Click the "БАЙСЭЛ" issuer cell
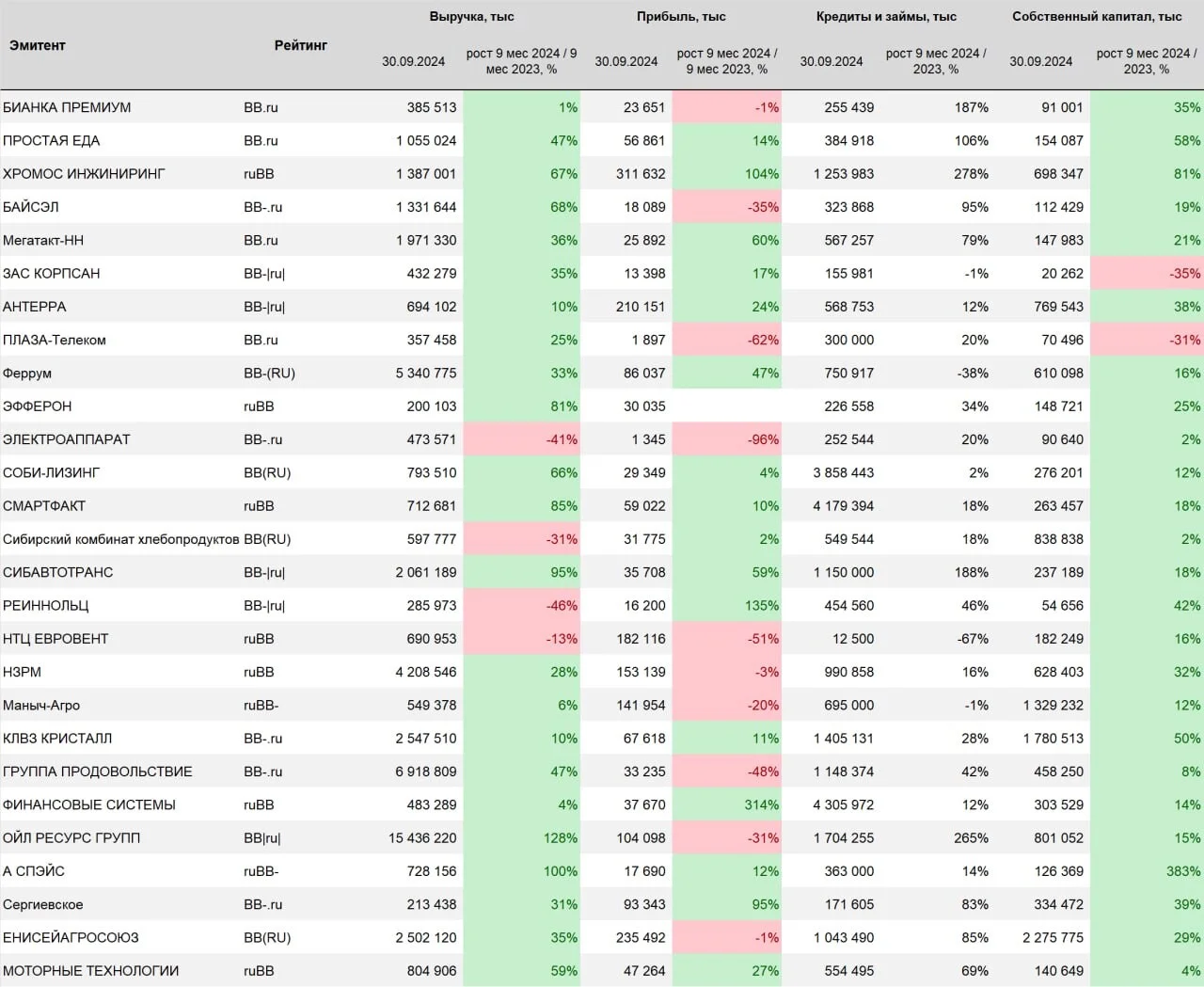This screenshot has width=1204, height=987. click(31, 207)
